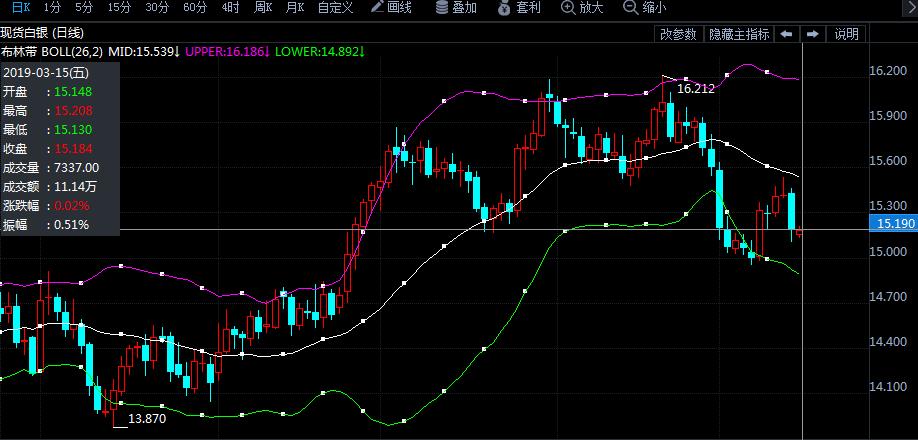918x440 pixels.
Task: Select the 60分 timeframe
Action: tap(195, 8)
